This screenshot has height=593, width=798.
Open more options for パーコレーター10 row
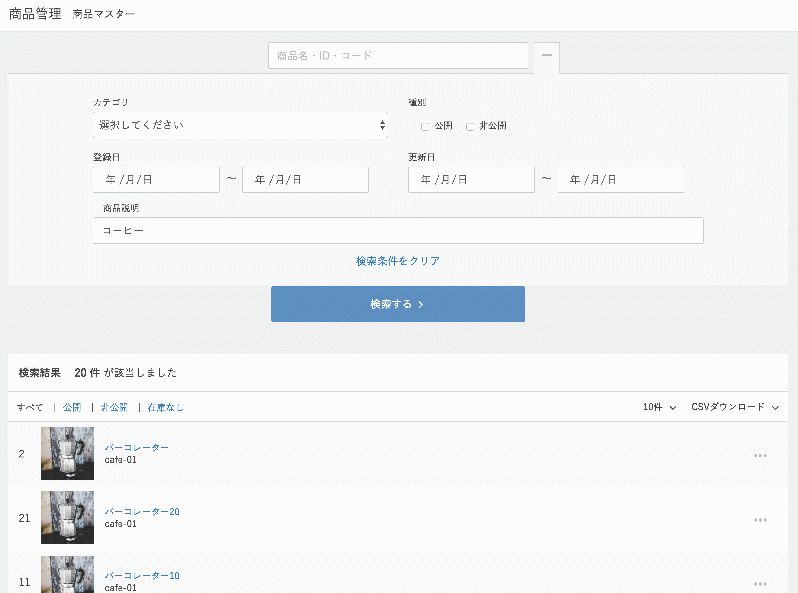(x=760, y=584)
